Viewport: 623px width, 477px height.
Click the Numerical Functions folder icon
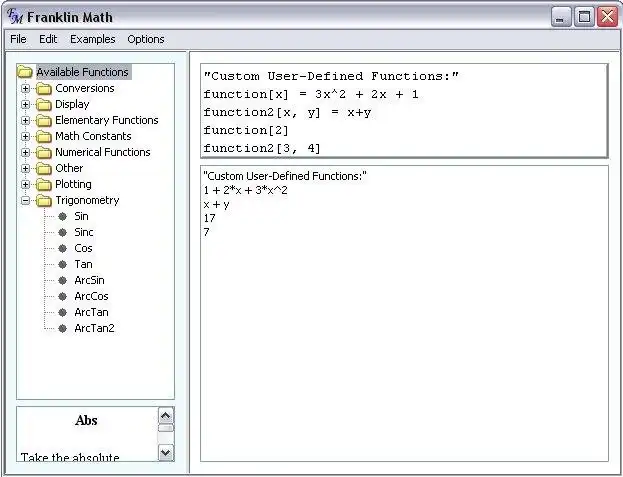[x=44, y=153]
